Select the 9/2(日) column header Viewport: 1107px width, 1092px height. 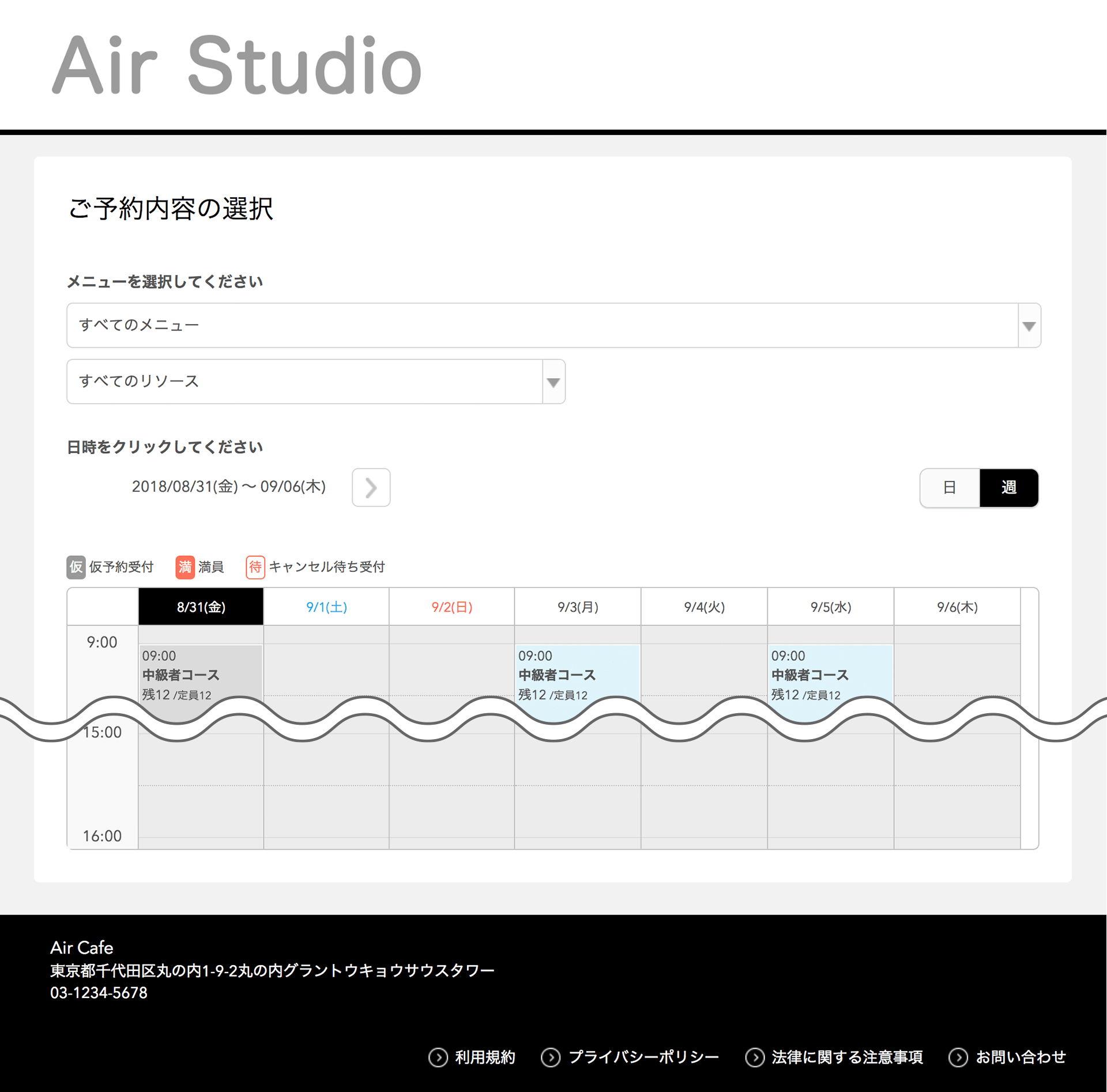(452, 607)
